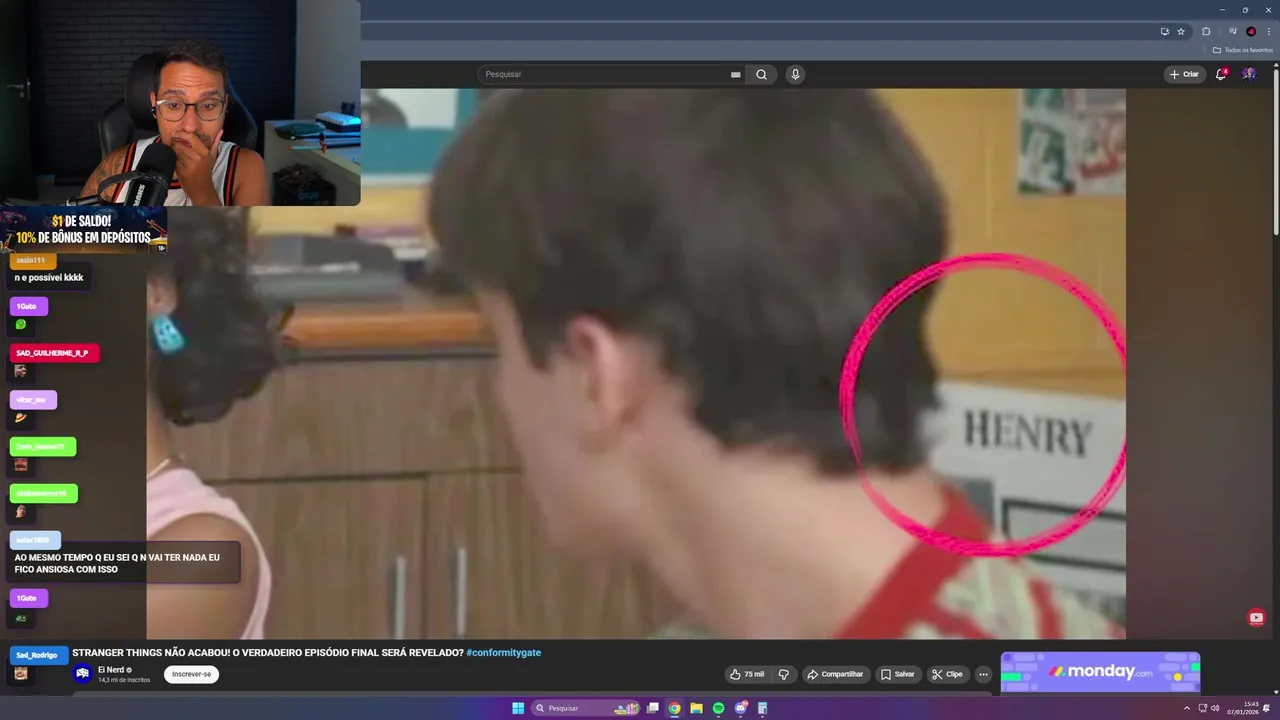The image size is (1280, 720).
Task: Switch to Chrome on taskbar
Action: 674,708
